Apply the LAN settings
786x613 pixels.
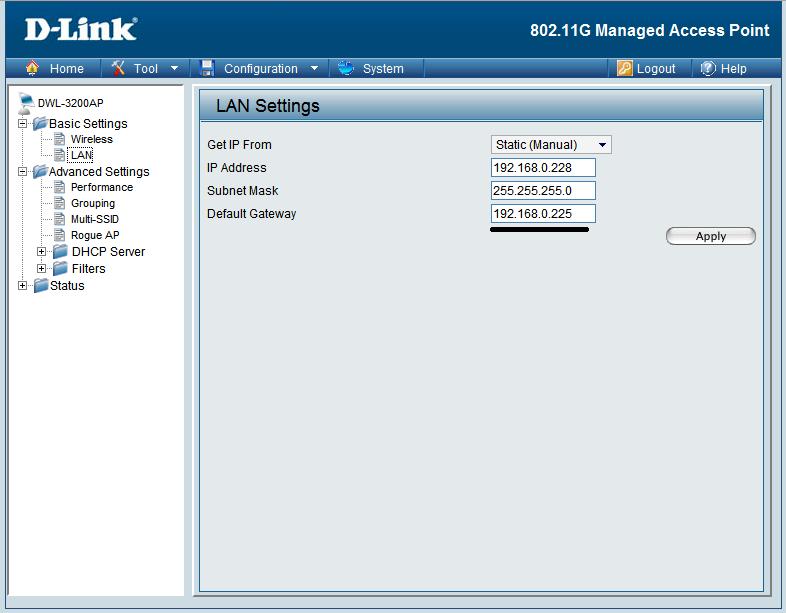(x=711, y=236)
